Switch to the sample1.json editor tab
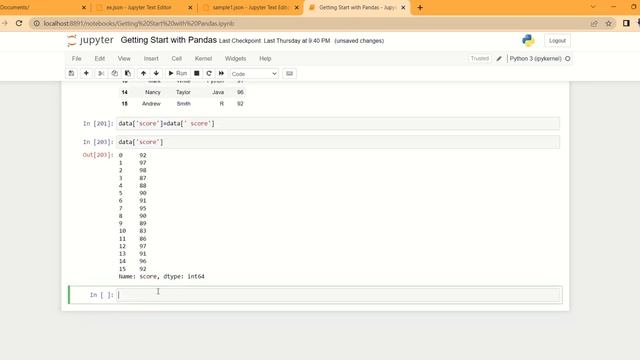 [x=250, y=7]
